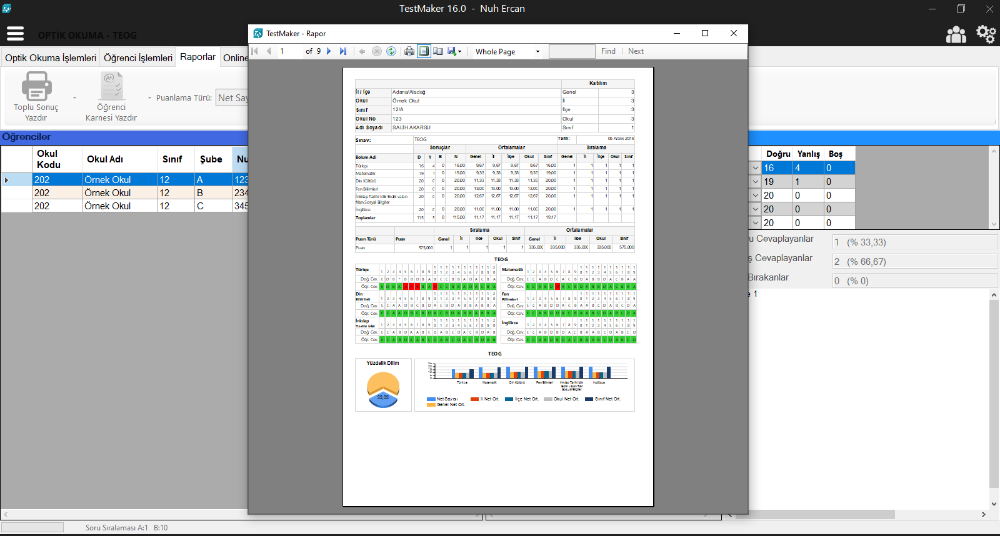Toggle the print layout view button
Image resolution: width=1000 pixels, height=536 pixels.
click(424, 51)
